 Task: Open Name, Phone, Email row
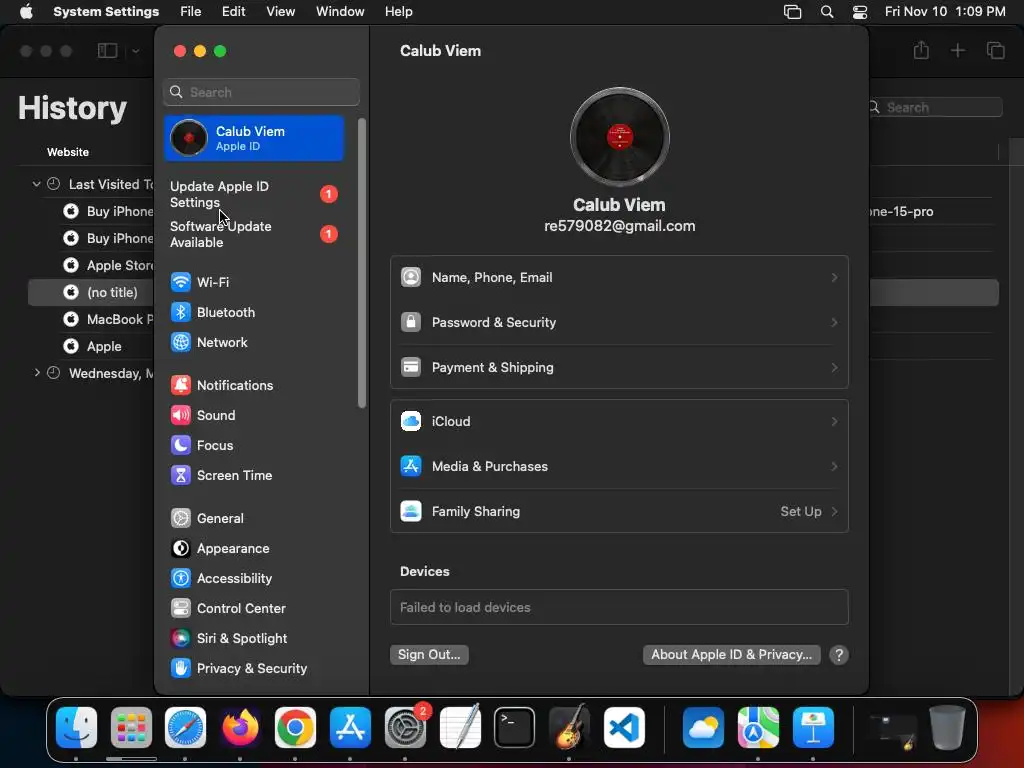619,278
